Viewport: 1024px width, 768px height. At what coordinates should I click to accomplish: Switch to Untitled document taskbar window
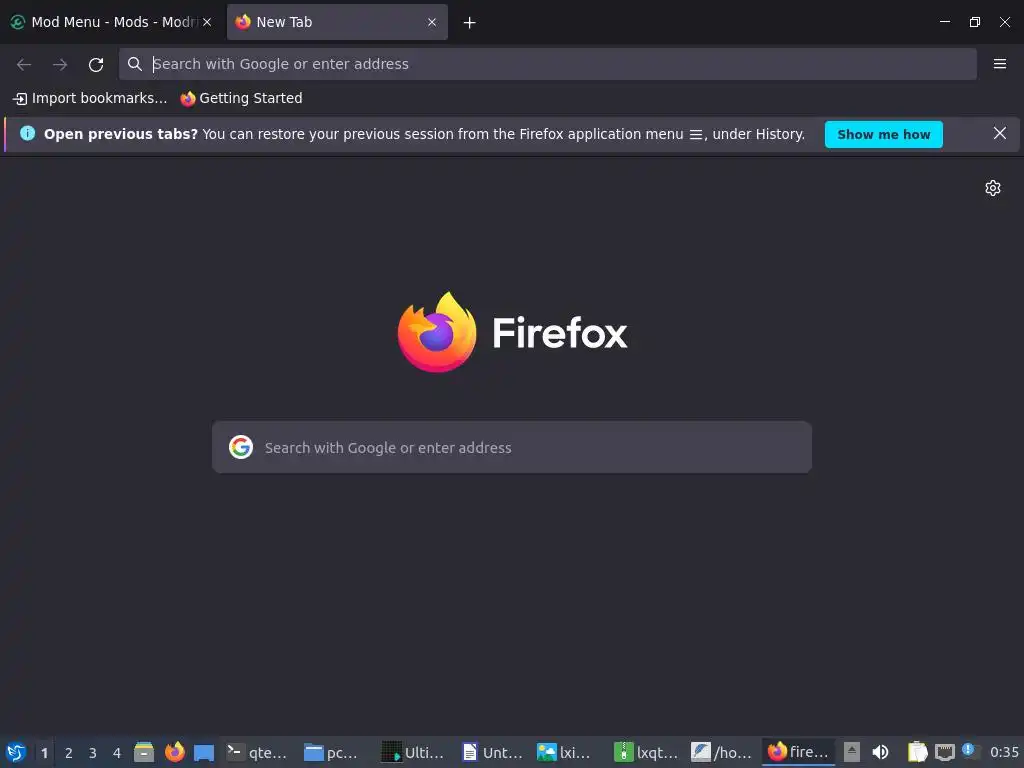491,752
